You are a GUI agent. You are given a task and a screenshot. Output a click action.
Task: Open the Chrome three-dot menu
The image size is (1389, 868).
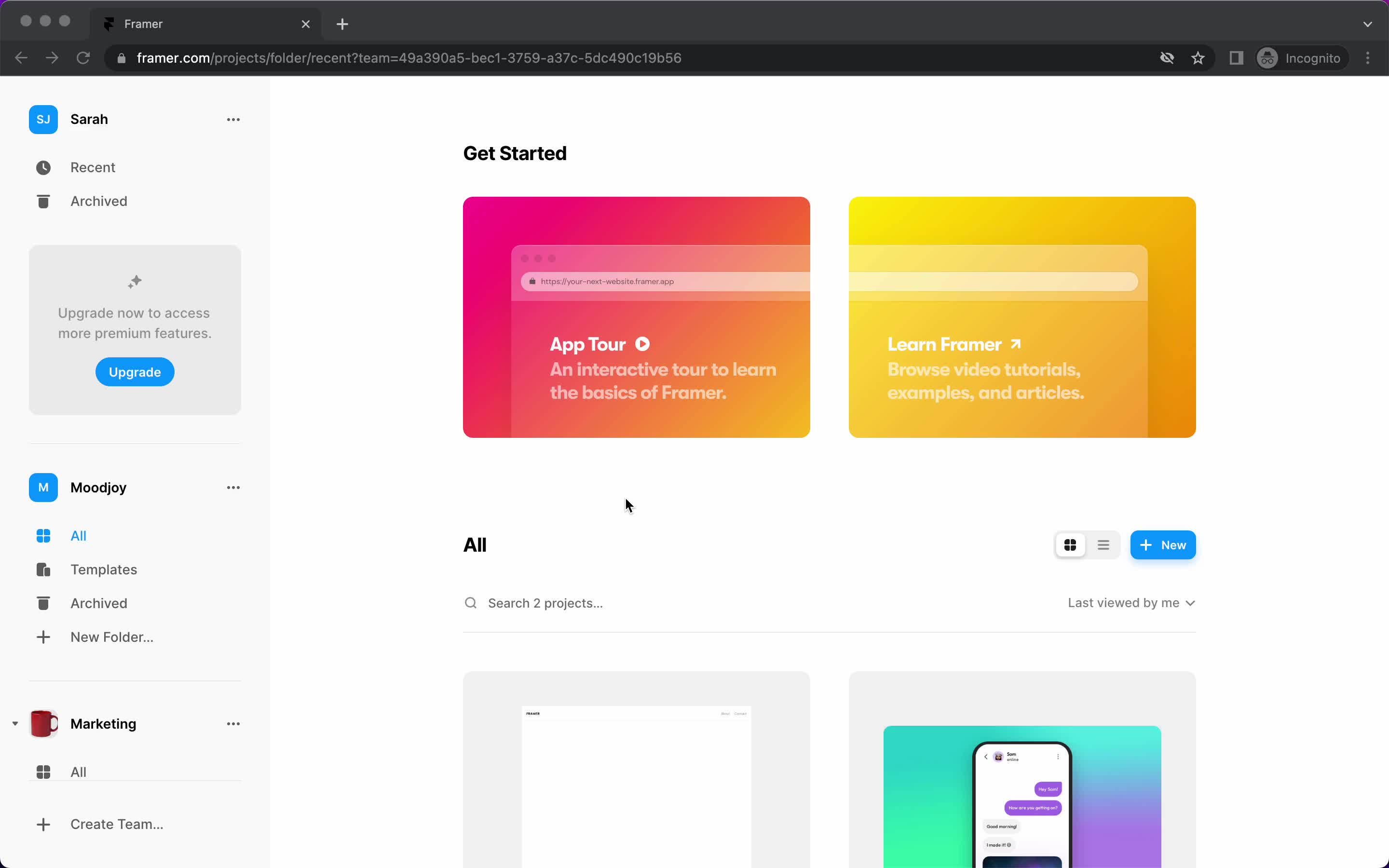1368,58
